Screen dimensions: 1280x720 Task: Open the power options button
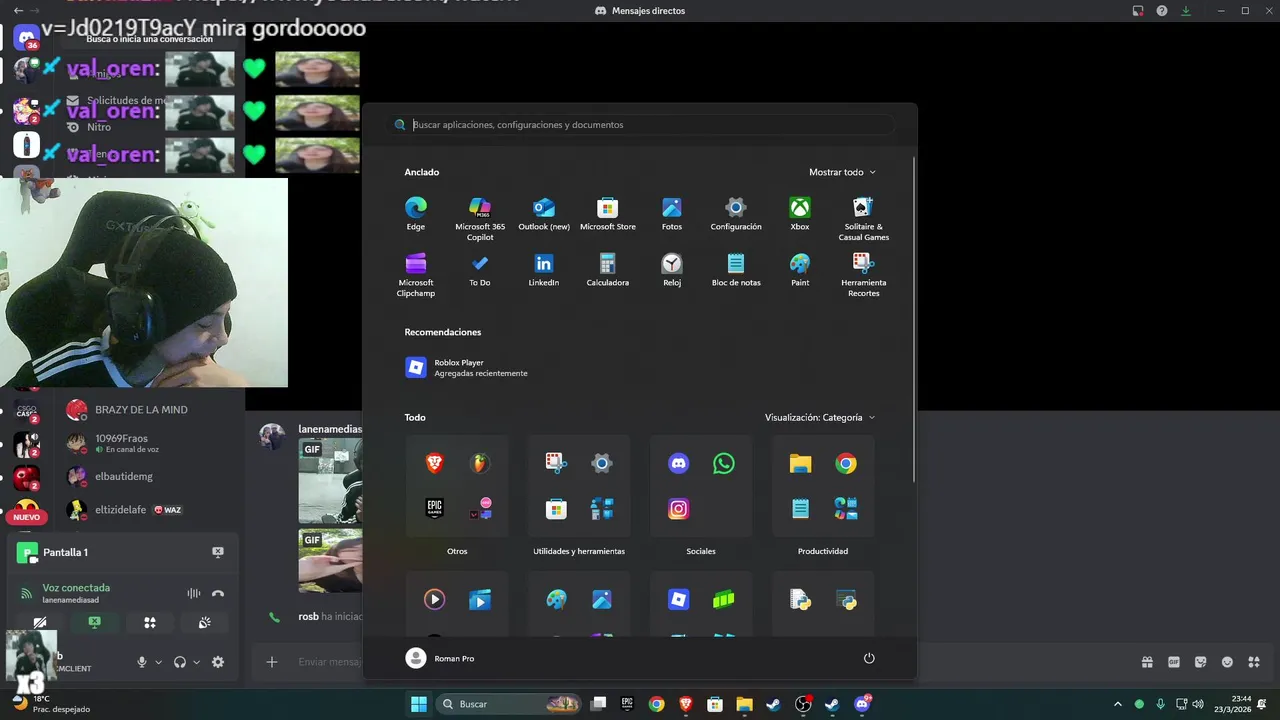point(869,658)
